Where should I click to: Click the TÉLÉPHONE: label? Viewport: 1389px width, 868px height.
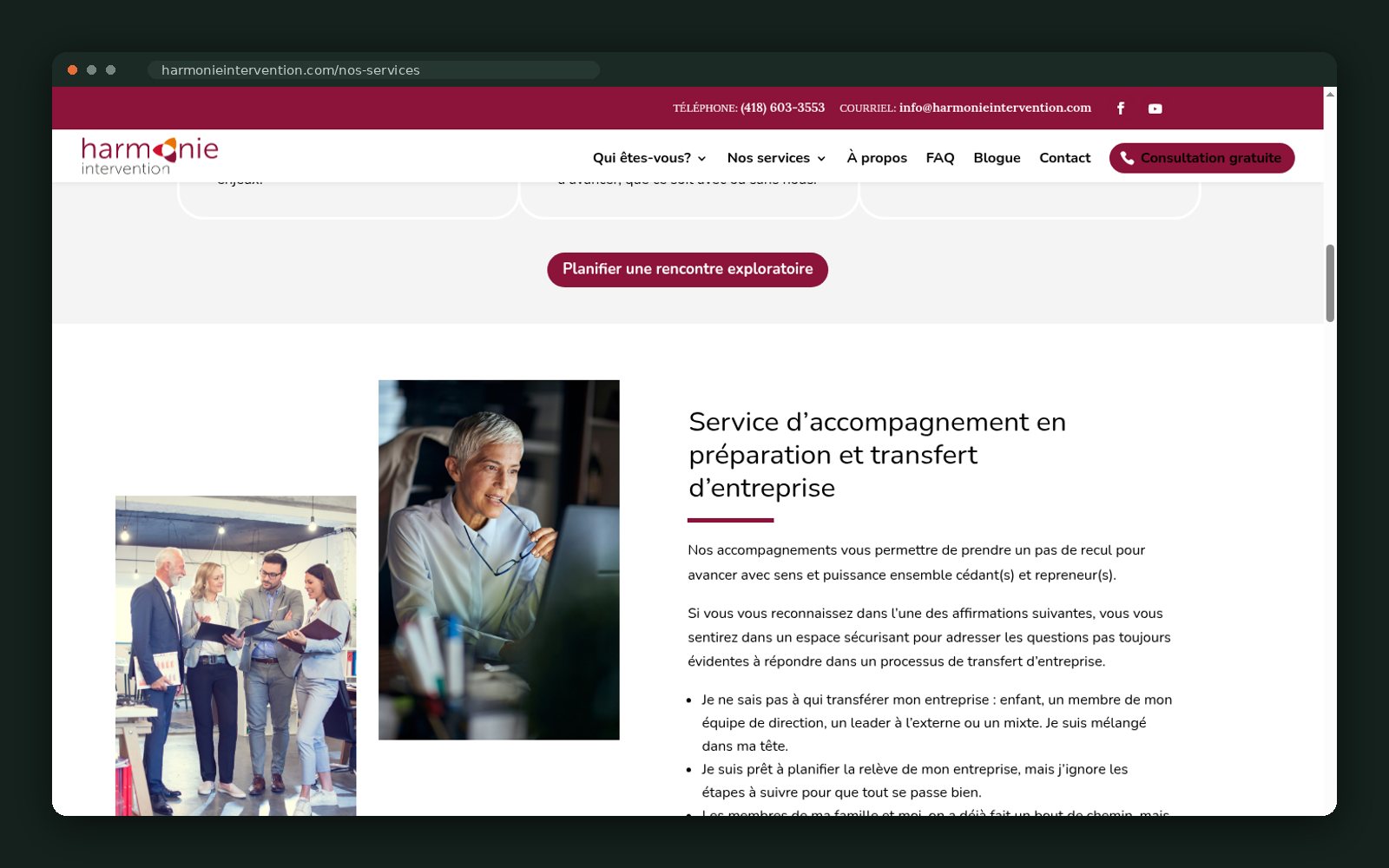point(705,108)
